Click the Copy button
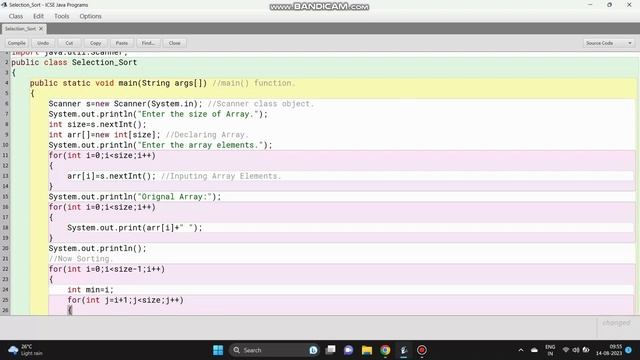Viewport: 640px width, 360px height. pyautogui.click(x=96, y=43)
